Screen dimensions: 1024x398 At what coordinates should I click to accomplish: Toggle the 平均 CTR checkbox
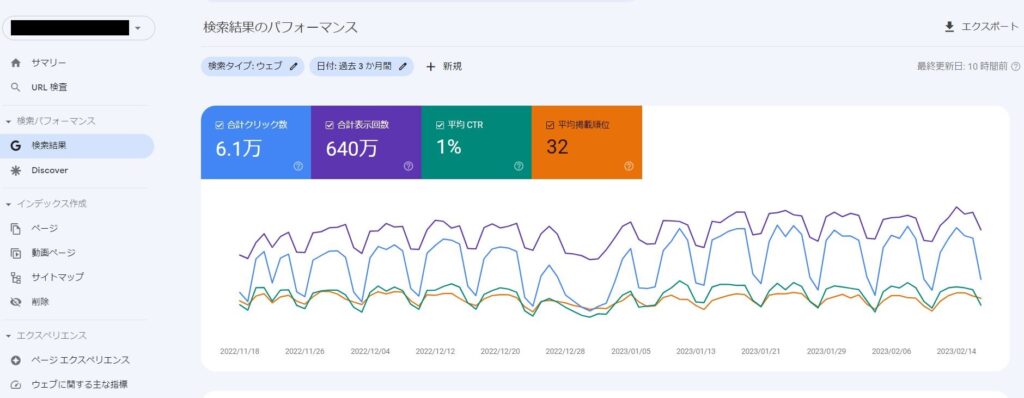(x=440, y=124)
